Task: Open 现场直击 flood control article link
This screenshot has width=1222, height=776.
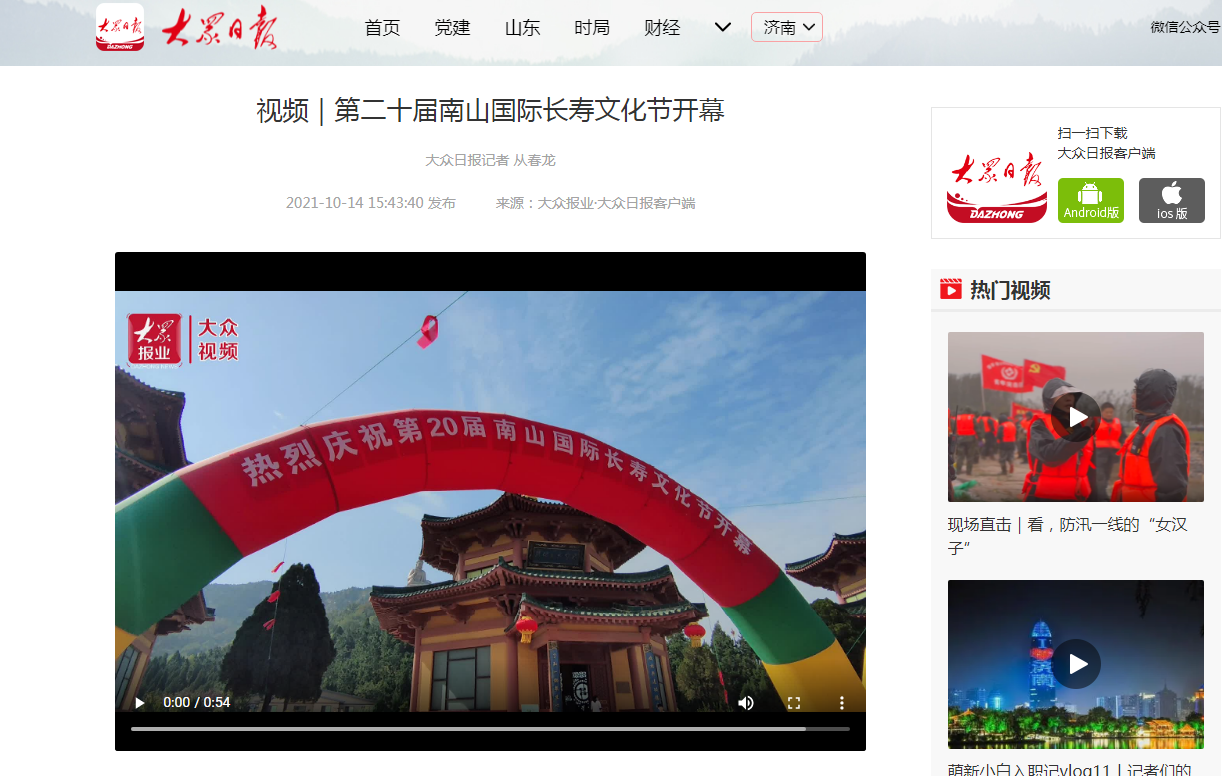Action: point(1067,536)
